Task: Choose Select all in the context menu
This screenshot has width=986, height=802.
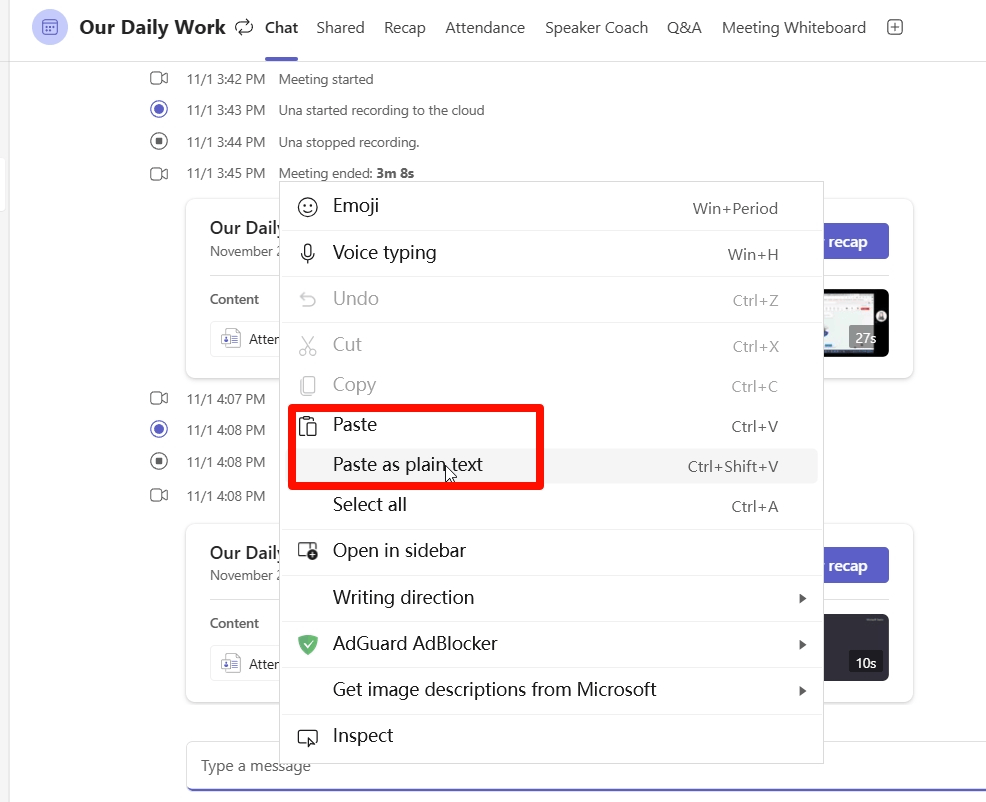Action: click(x=551, y=505)
